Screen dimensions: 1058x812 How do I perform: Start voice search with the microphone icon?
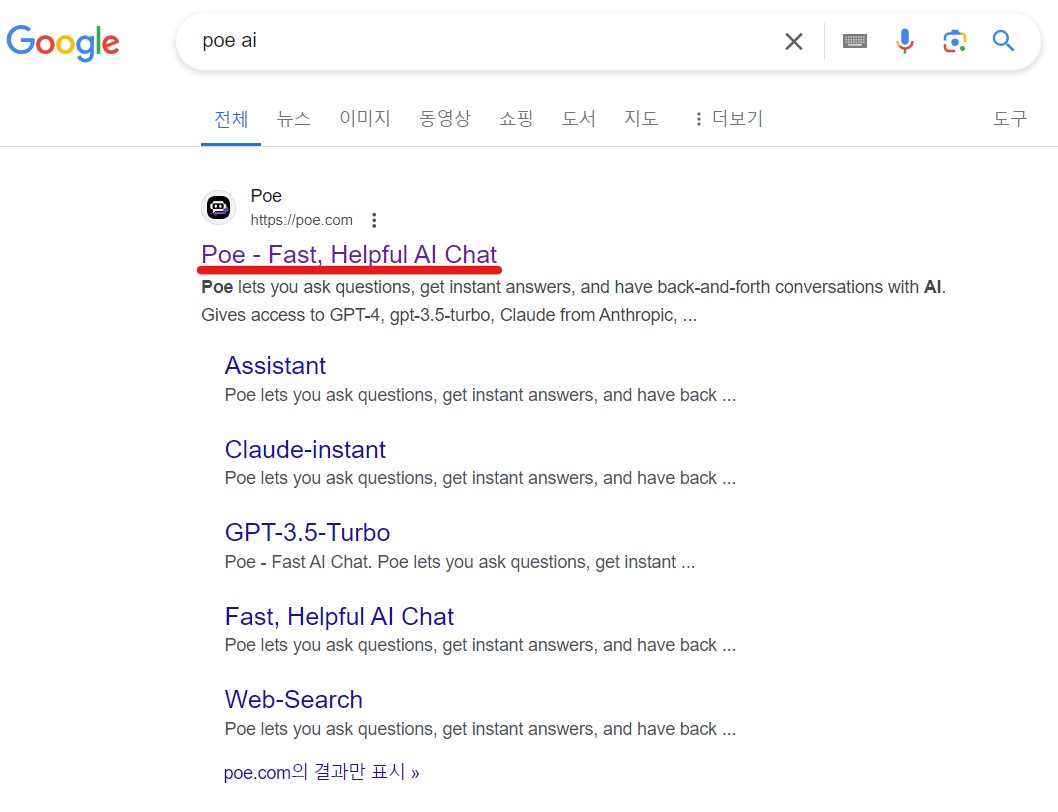(x=904, y=42)
